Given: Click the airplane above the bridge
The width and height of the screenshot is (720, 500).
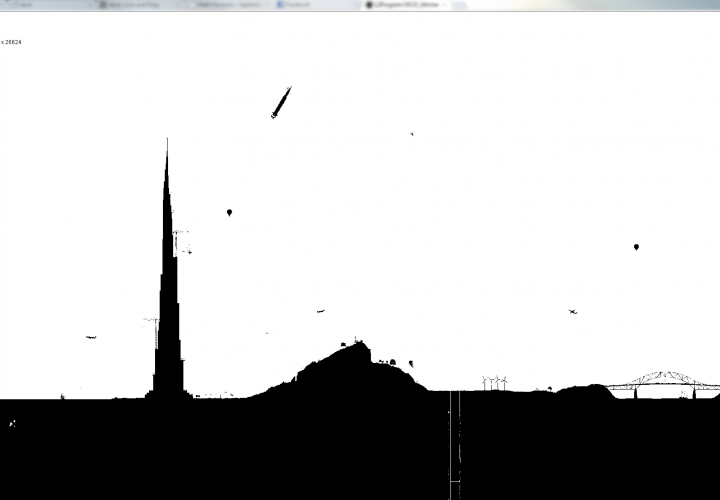Looking at the screenshot, I should (572, 312).
